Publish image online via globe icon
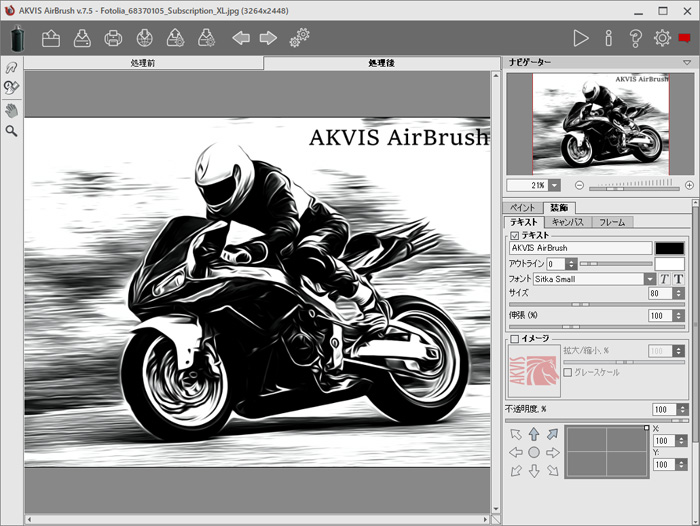 (145, 38)
